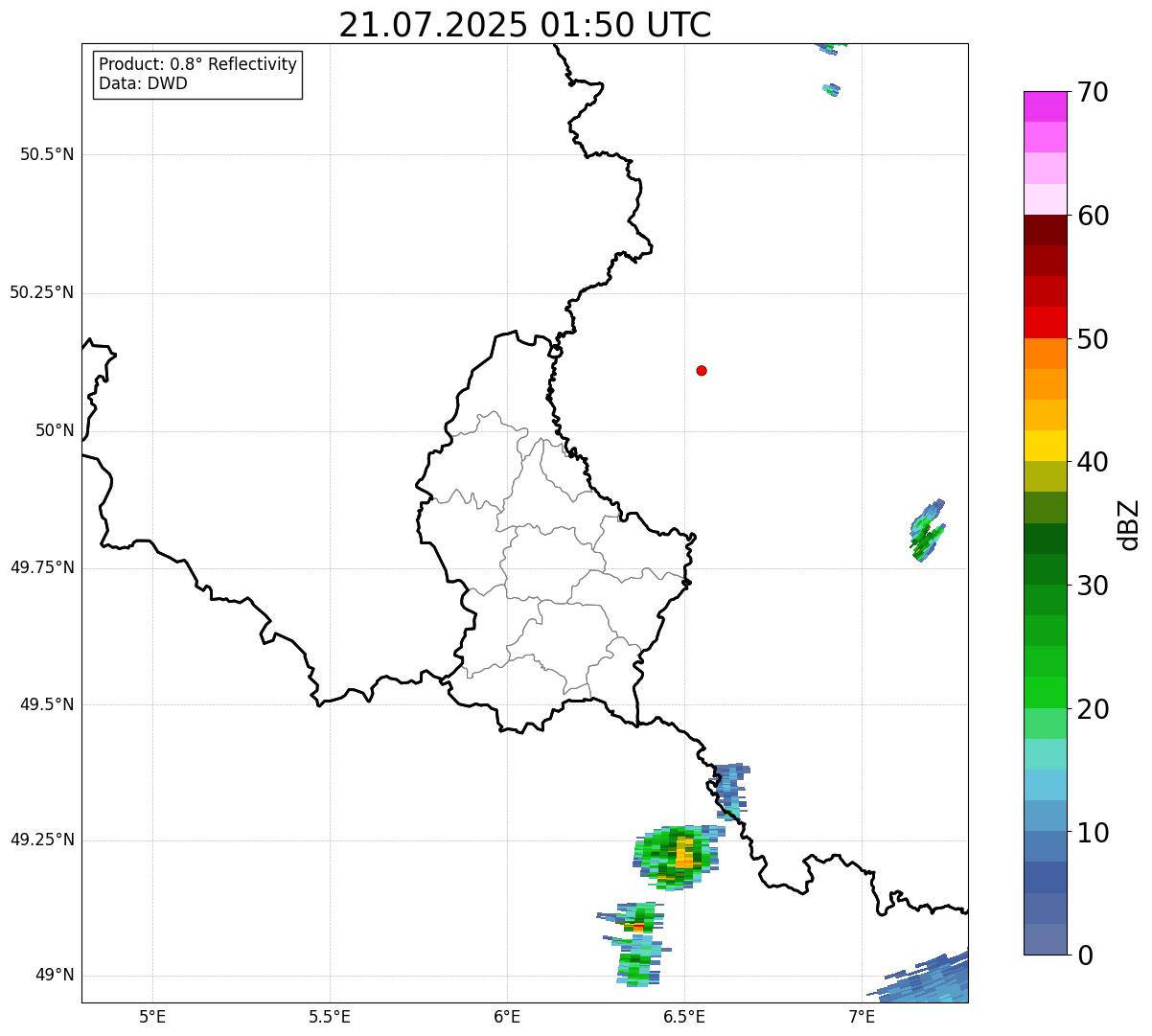Click the colorbar label 70
Viewport: 1152px width, 1036px height.
(1093, 92)
